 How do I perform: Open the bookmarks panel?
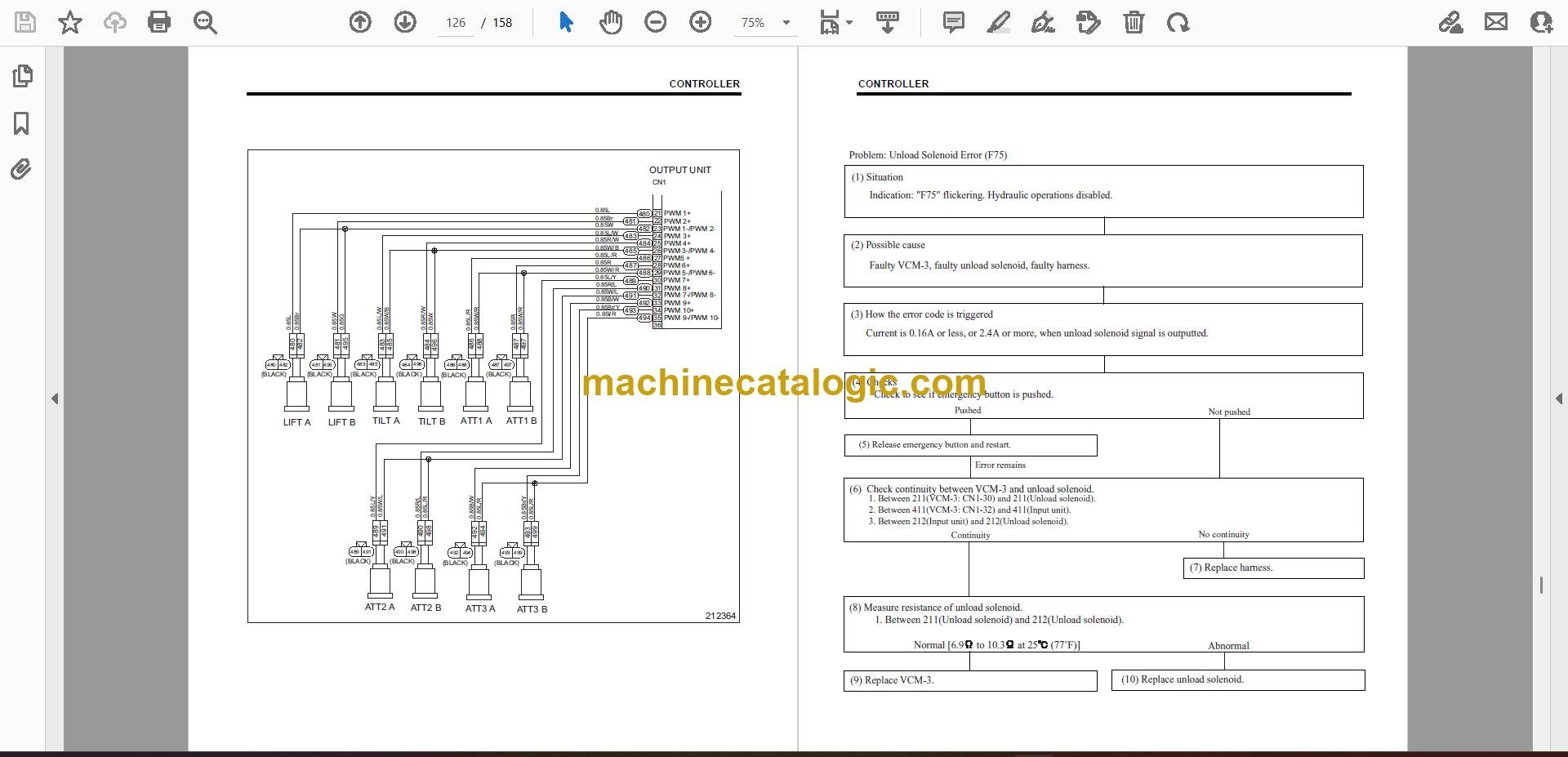click(x=22, y=123)
